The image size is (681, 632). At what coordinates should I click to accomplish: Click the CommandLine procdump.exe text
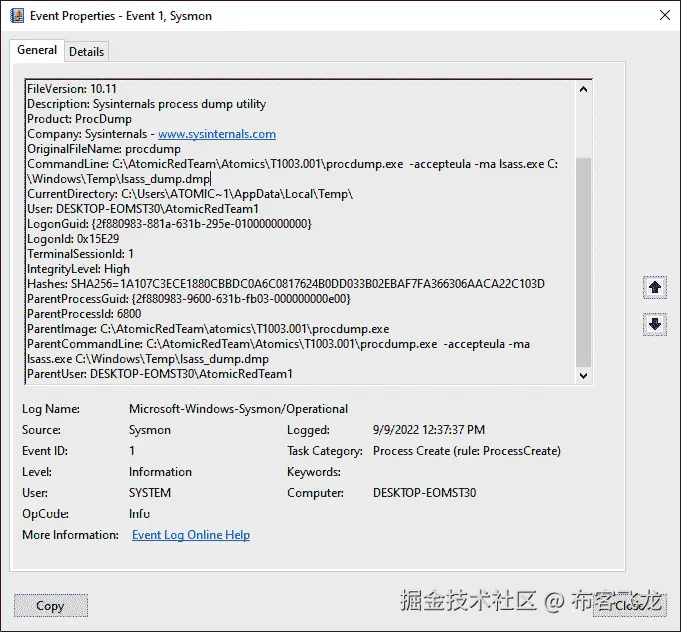(x=292, y=172)
